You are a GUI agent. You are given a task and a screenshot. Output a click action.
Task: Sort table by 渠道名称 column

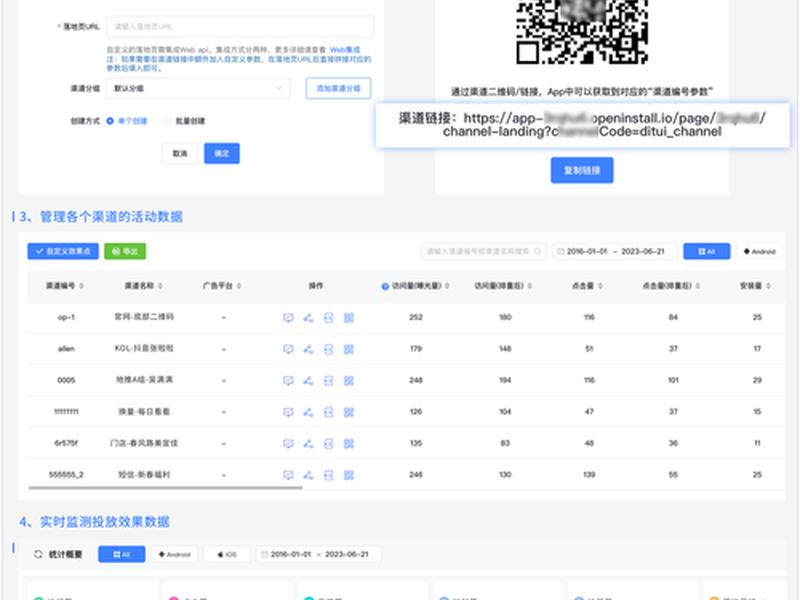160,286
